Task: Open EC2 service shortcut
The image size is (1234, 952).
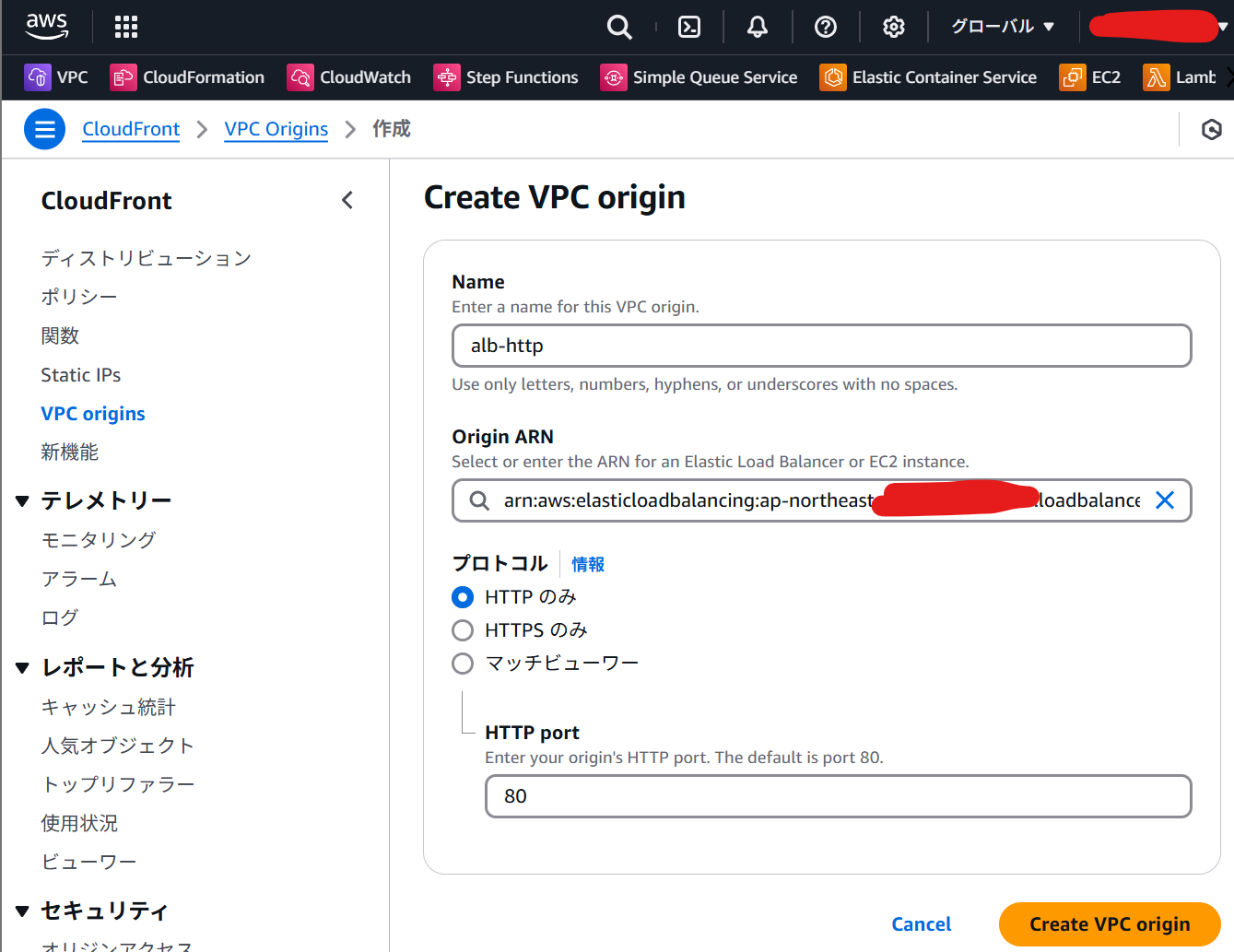Action: 1090,77
